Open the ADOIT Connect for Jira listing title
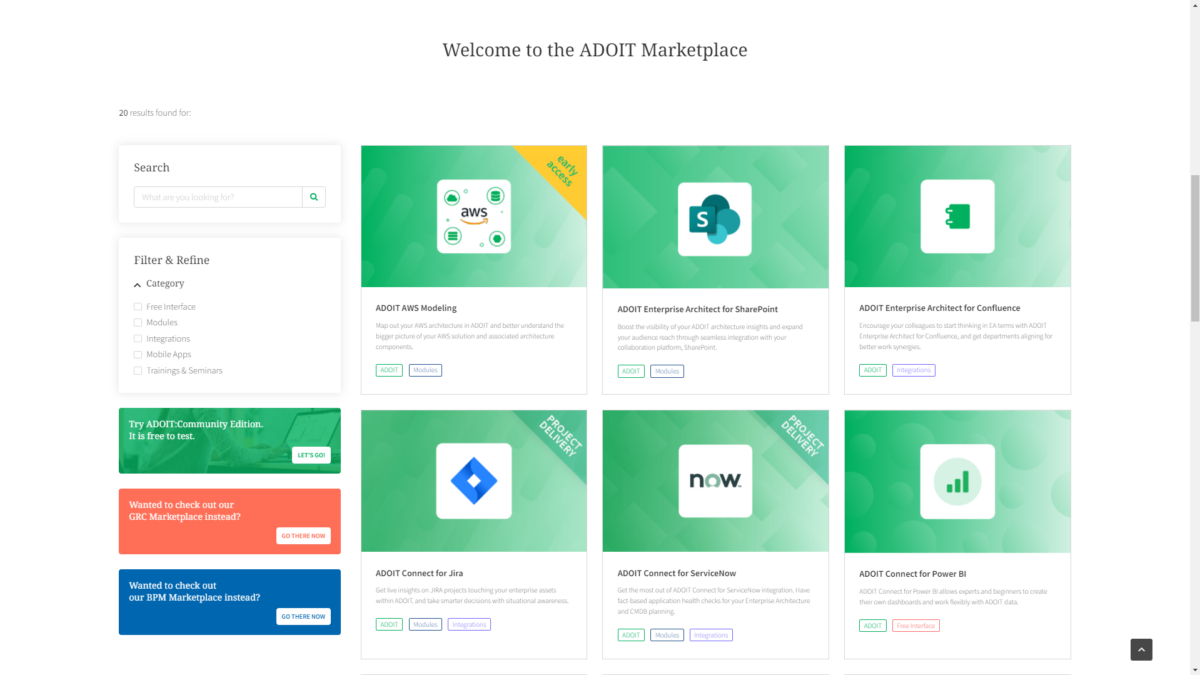Viewport: 1200px width, 675px height. tap(421, 572)
